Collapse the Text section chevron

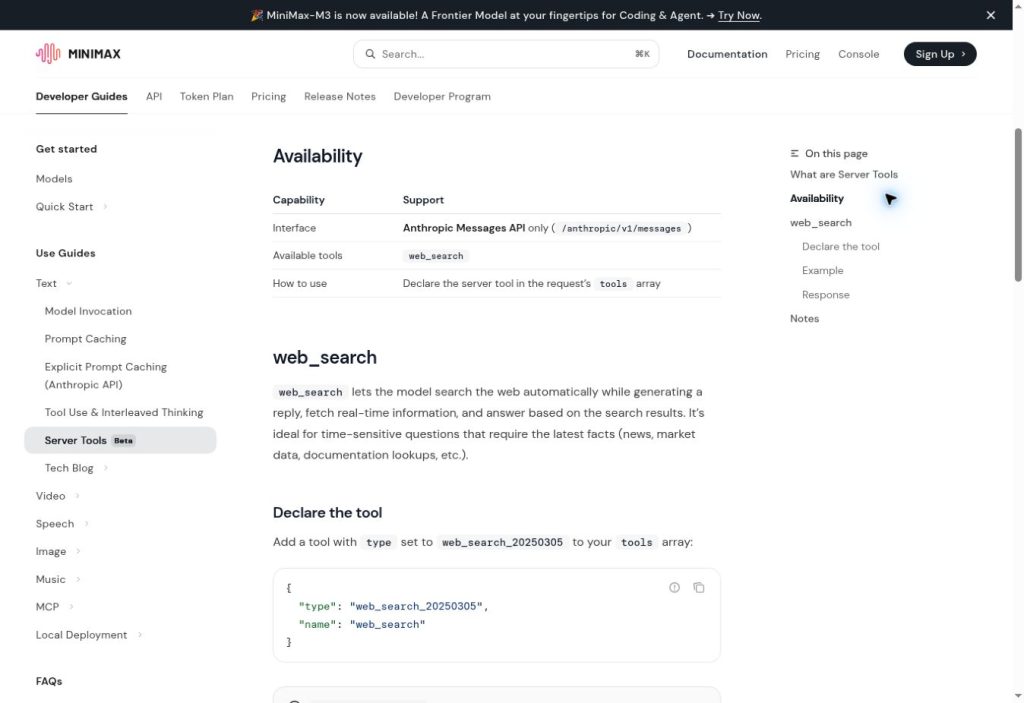pos(69,284)
